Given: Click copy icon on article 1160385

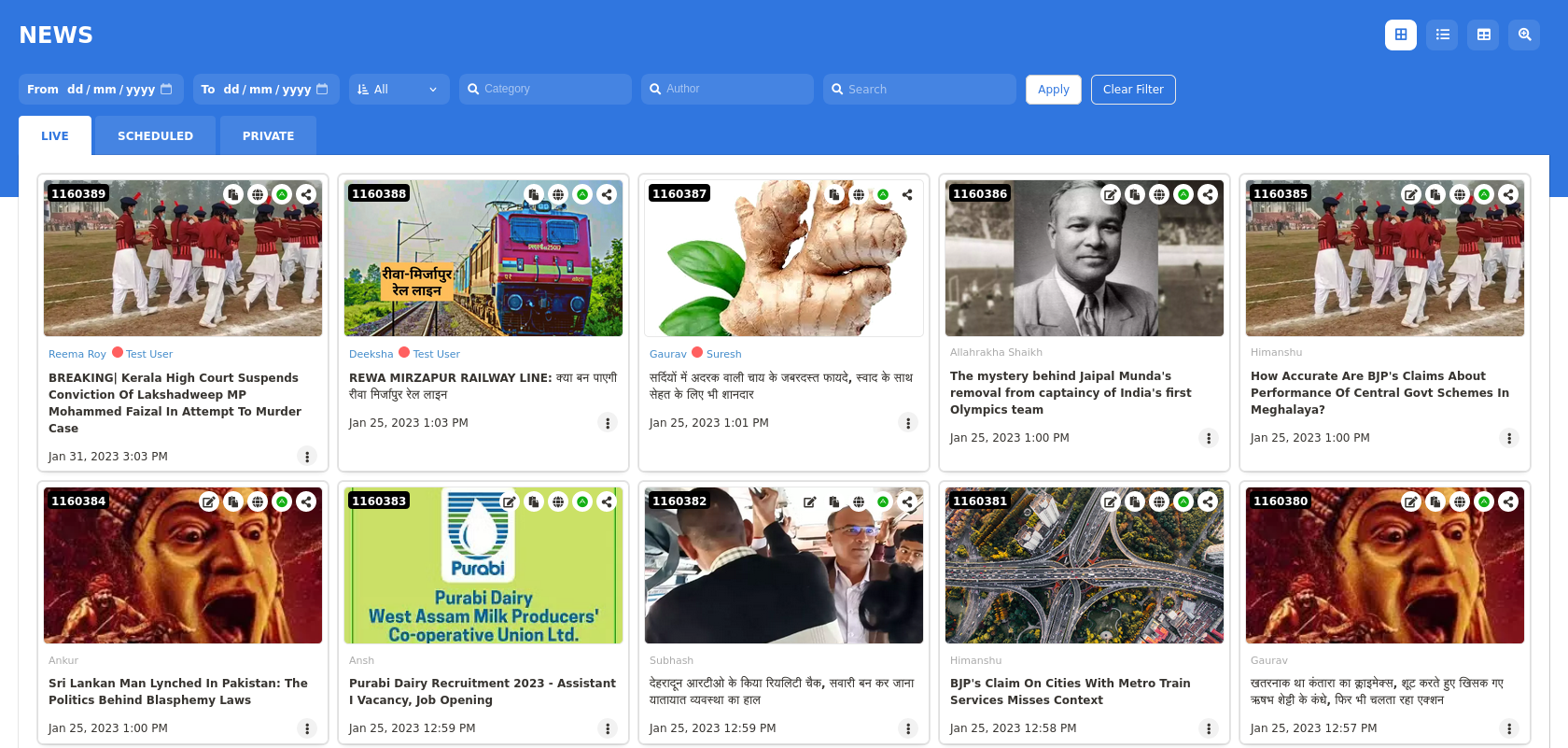Looking at the screenshot, I should pyautogui.click(x=1435, y=194).
